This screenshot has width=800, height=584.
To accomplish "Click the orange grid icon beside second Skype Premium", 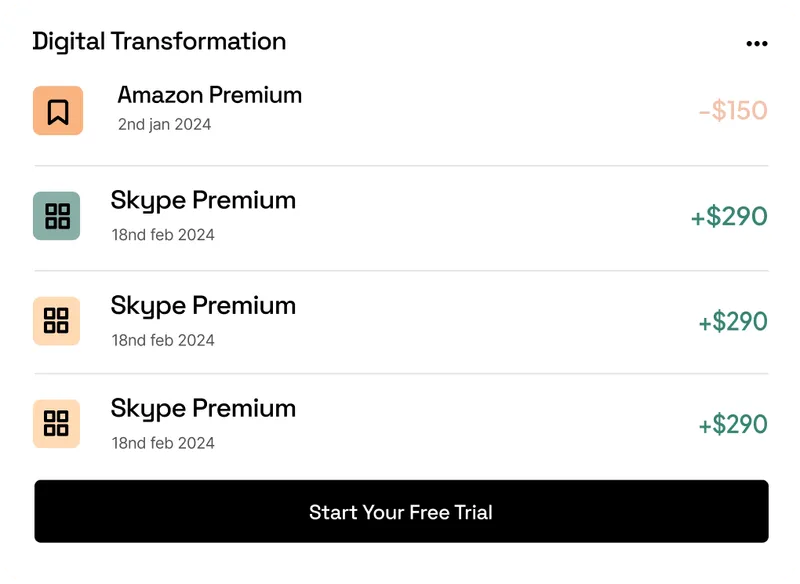I will click(57, 319).
